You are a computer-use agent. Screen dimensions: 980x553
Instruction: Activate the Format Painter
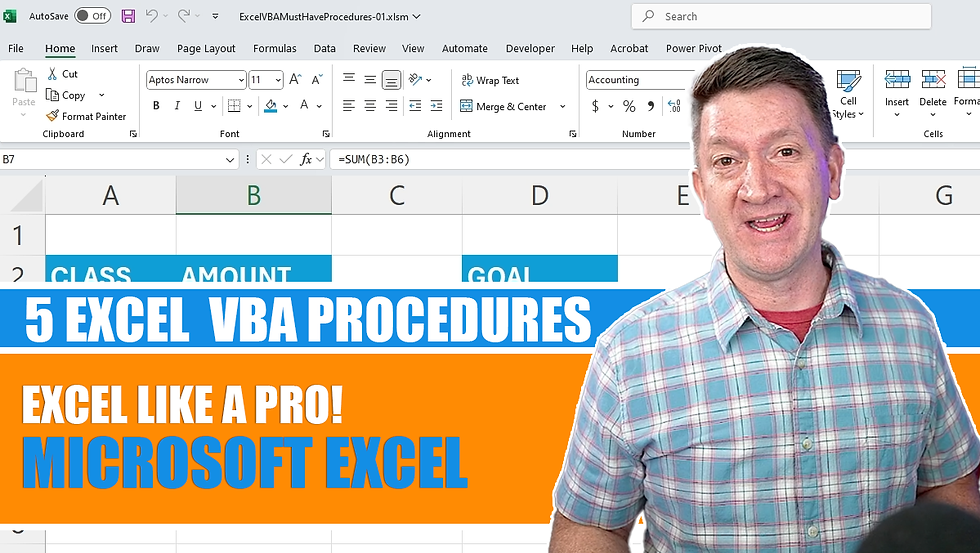pos(86,116)
